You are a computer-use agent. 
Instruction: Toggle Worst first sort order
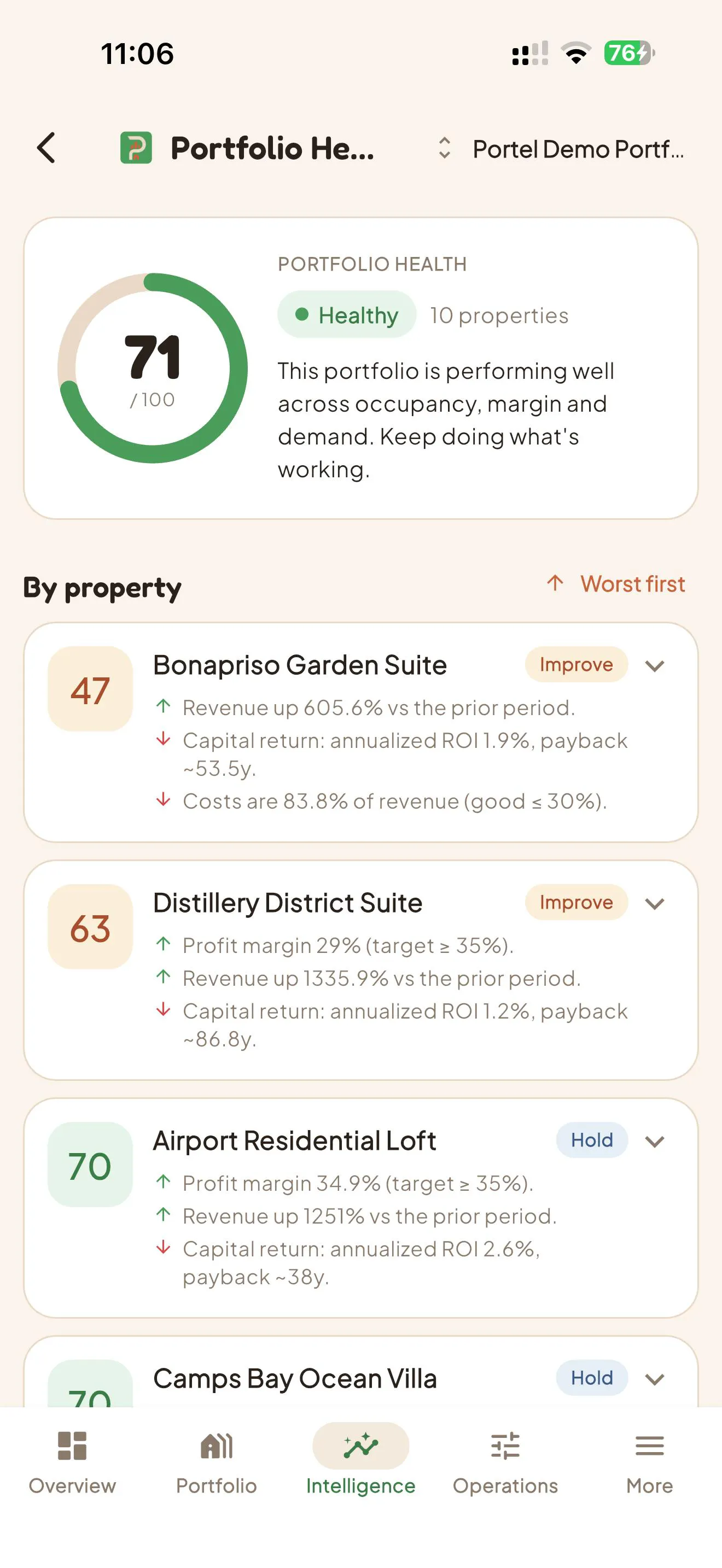pos(615,584)
